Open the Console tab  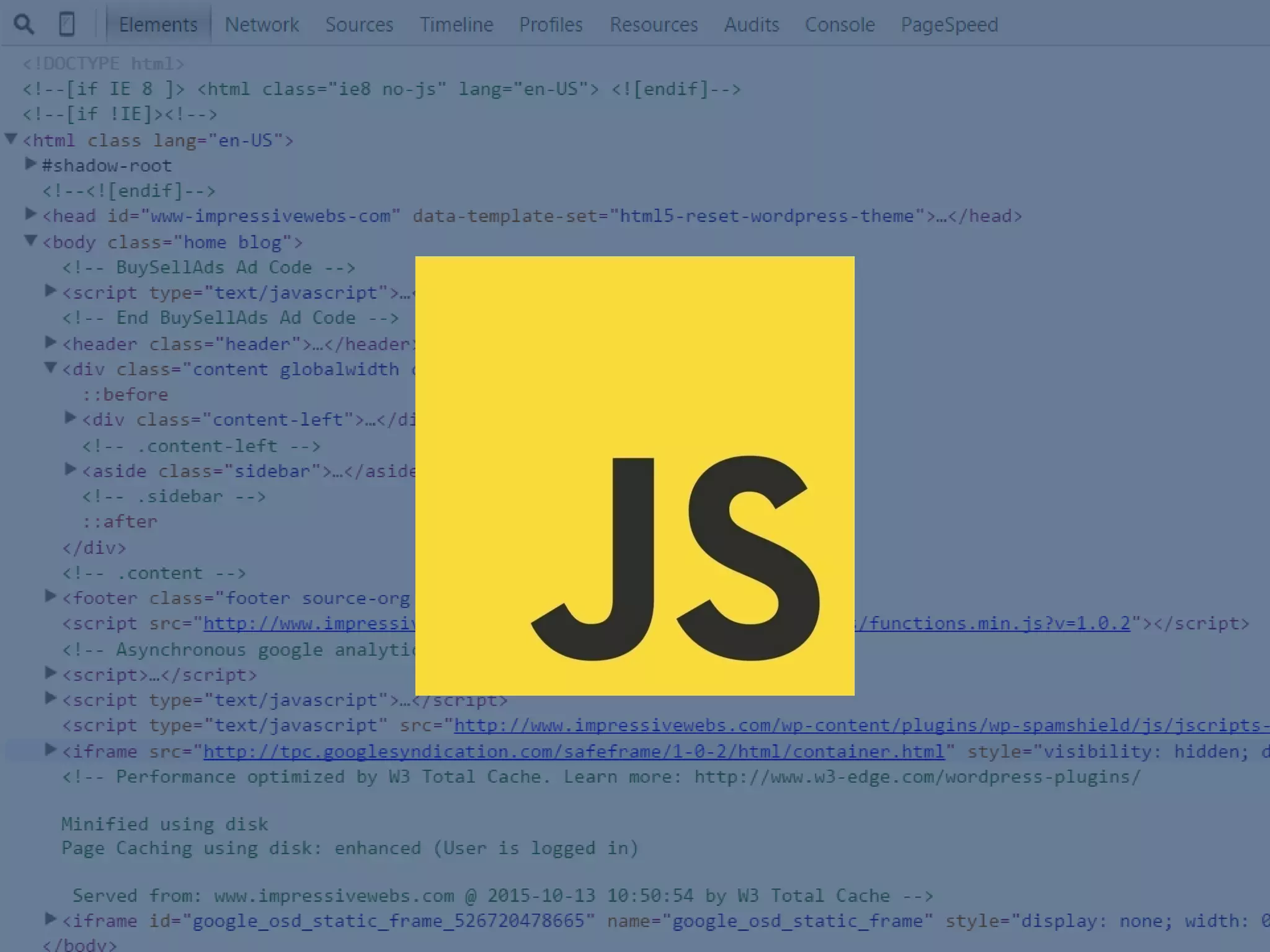click(x=839, y=25)
